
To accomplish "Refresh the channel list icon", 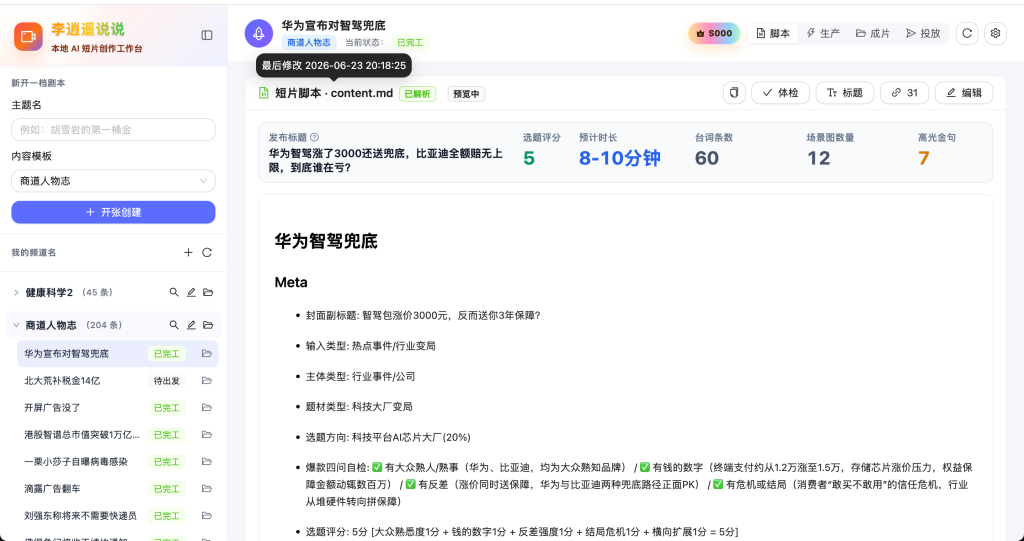I will pyautogui.click(x=207, y=253).
